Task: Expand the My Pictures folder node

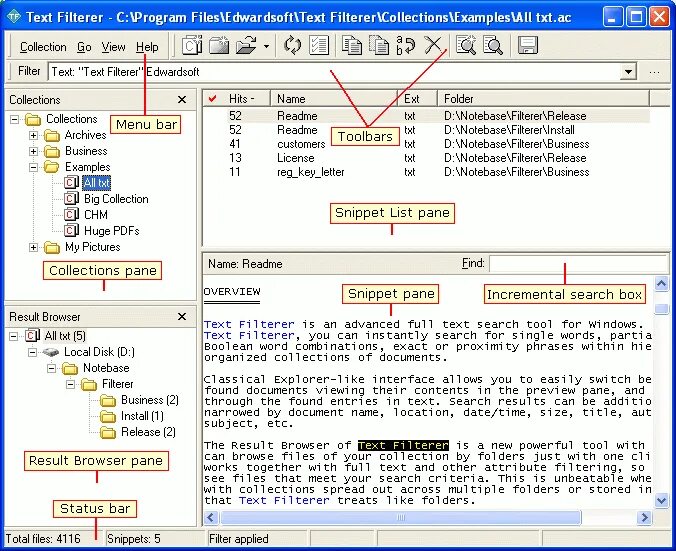Action: point(33,247)
